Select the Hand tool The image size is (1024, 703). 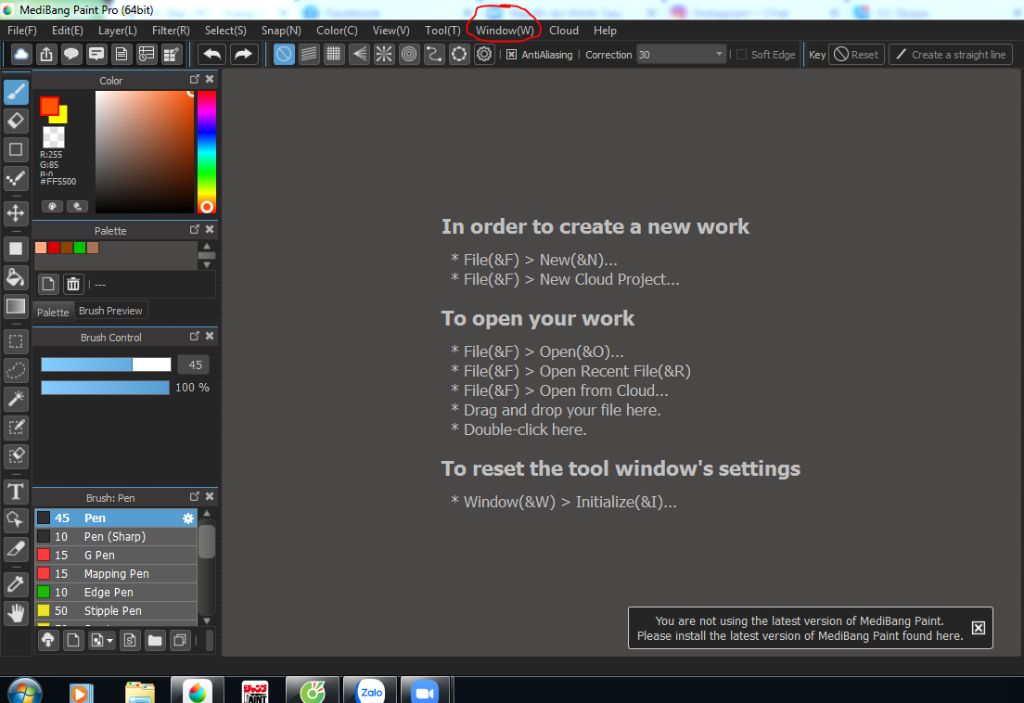tap(16, 613)
